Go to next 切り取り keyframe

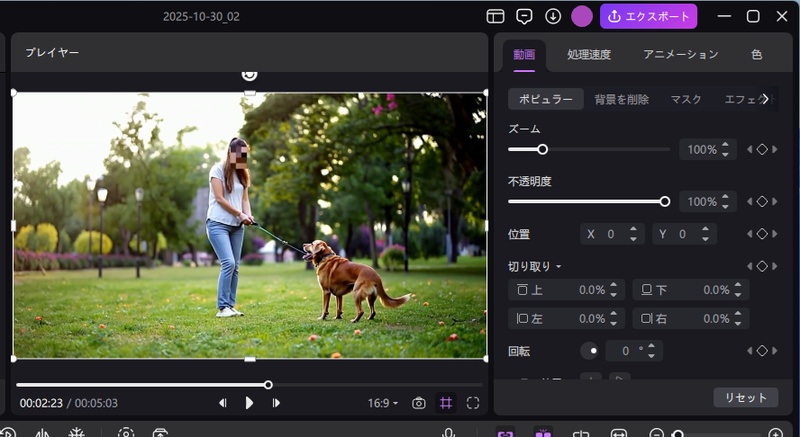pyautogui.click(x=774, y=266)
